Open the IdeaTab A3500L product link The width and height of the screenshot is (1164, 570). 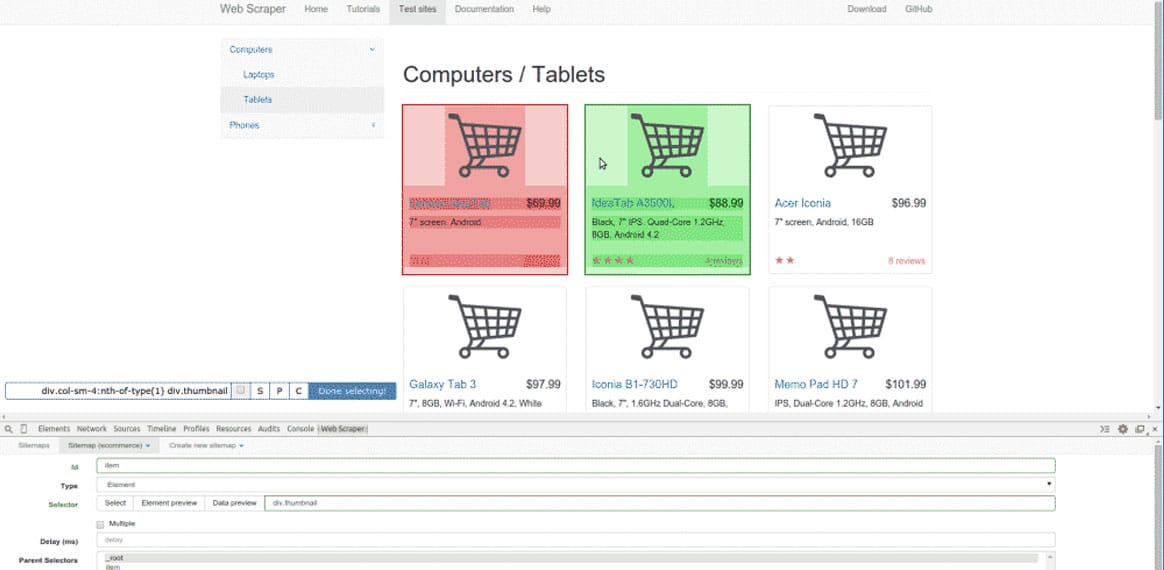633,203
